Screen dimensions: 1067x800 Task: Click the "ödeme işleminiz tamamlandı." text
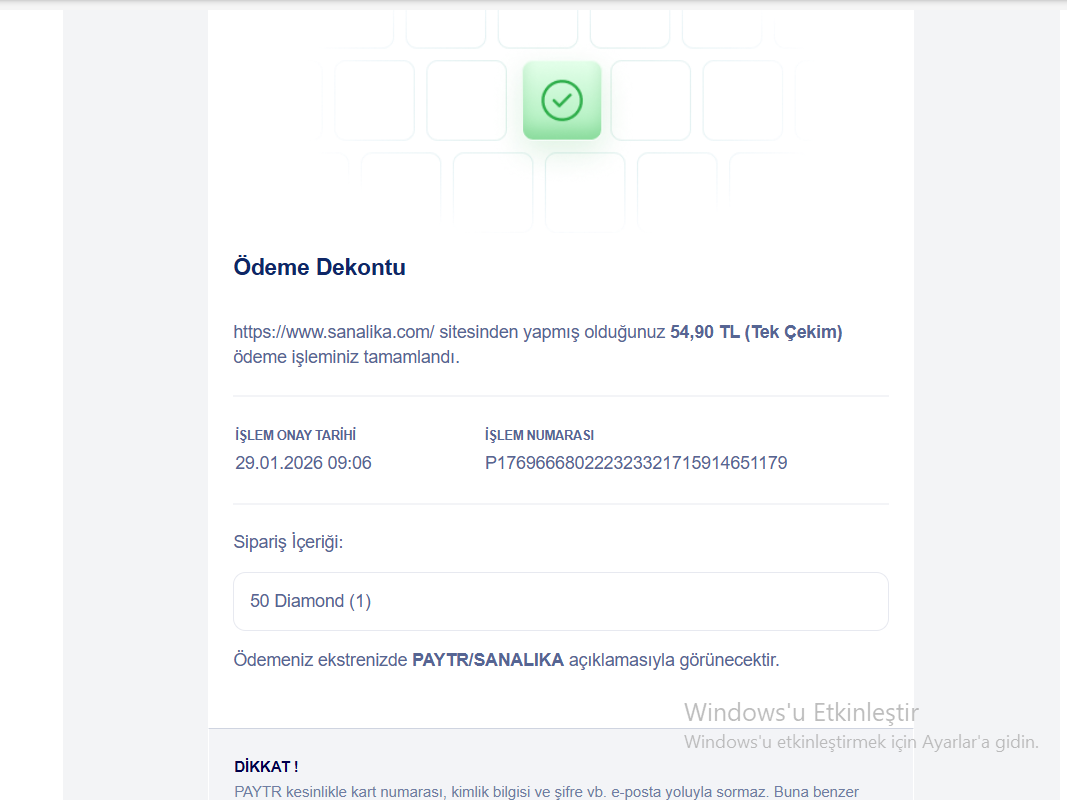346,357
